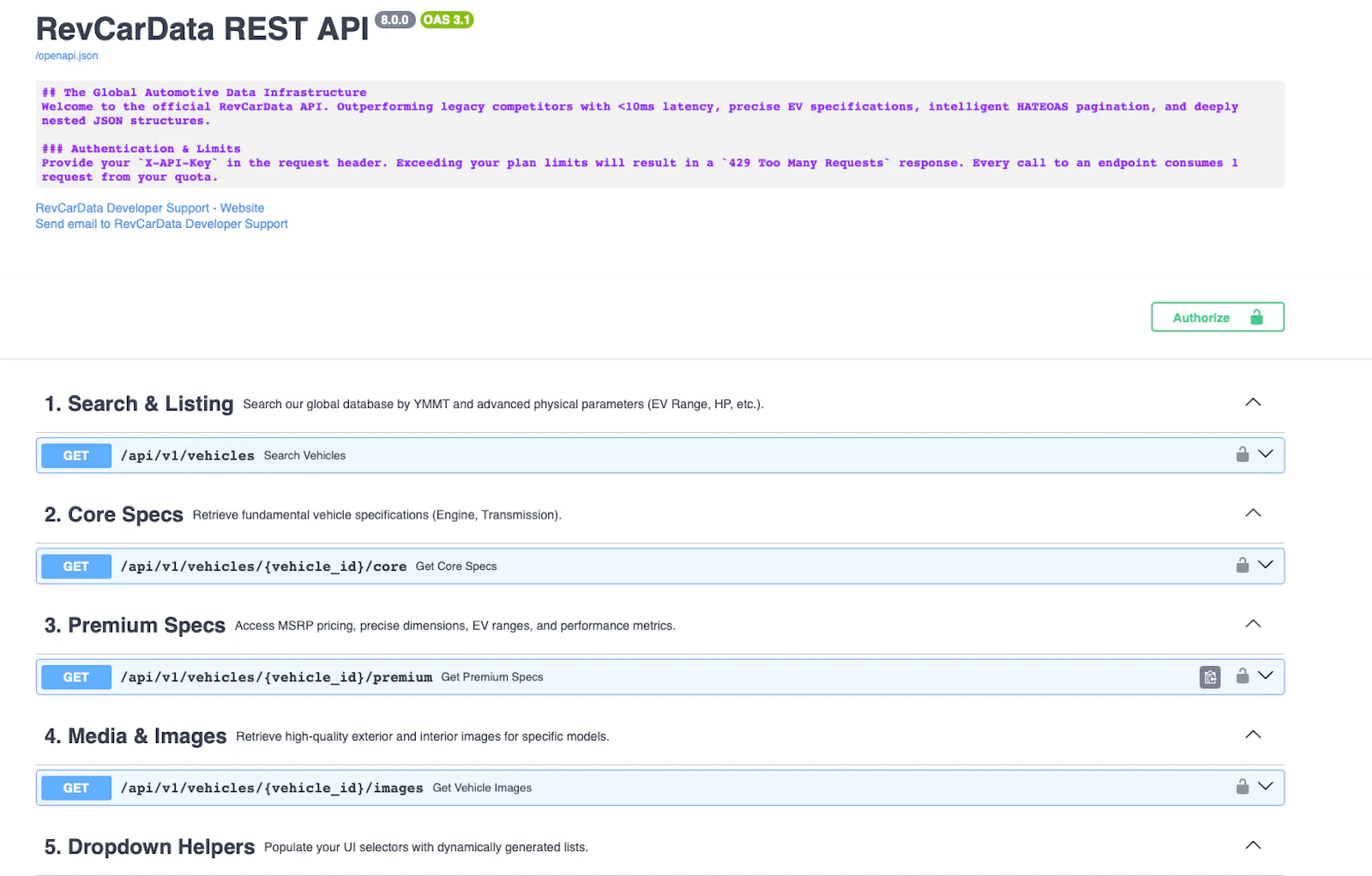Click the 8.0.0 version badge

pyautogui.click(x=394, y=20)
